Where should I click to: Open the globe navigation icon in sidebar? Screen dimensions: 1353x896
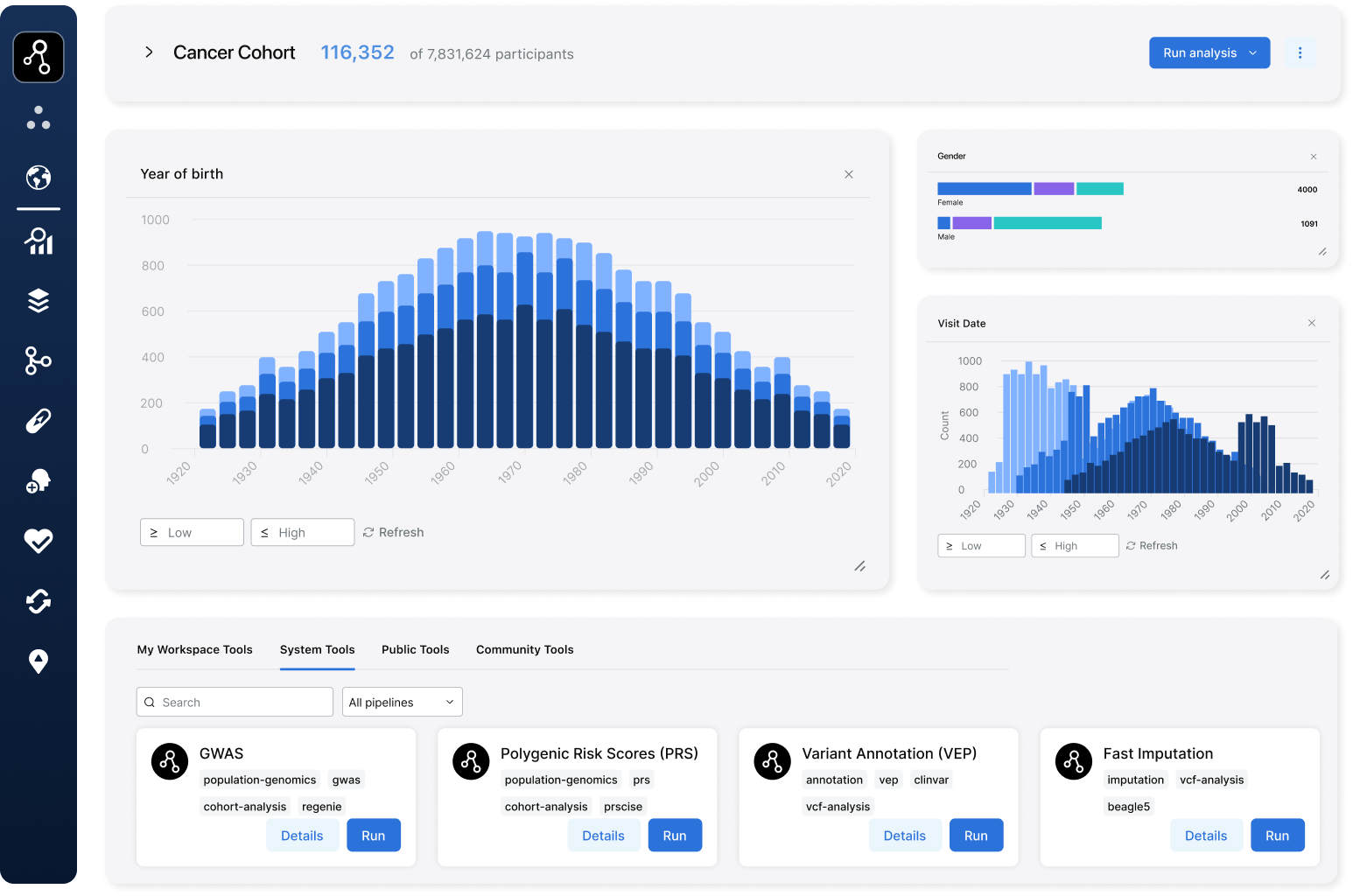click(38, 178)
